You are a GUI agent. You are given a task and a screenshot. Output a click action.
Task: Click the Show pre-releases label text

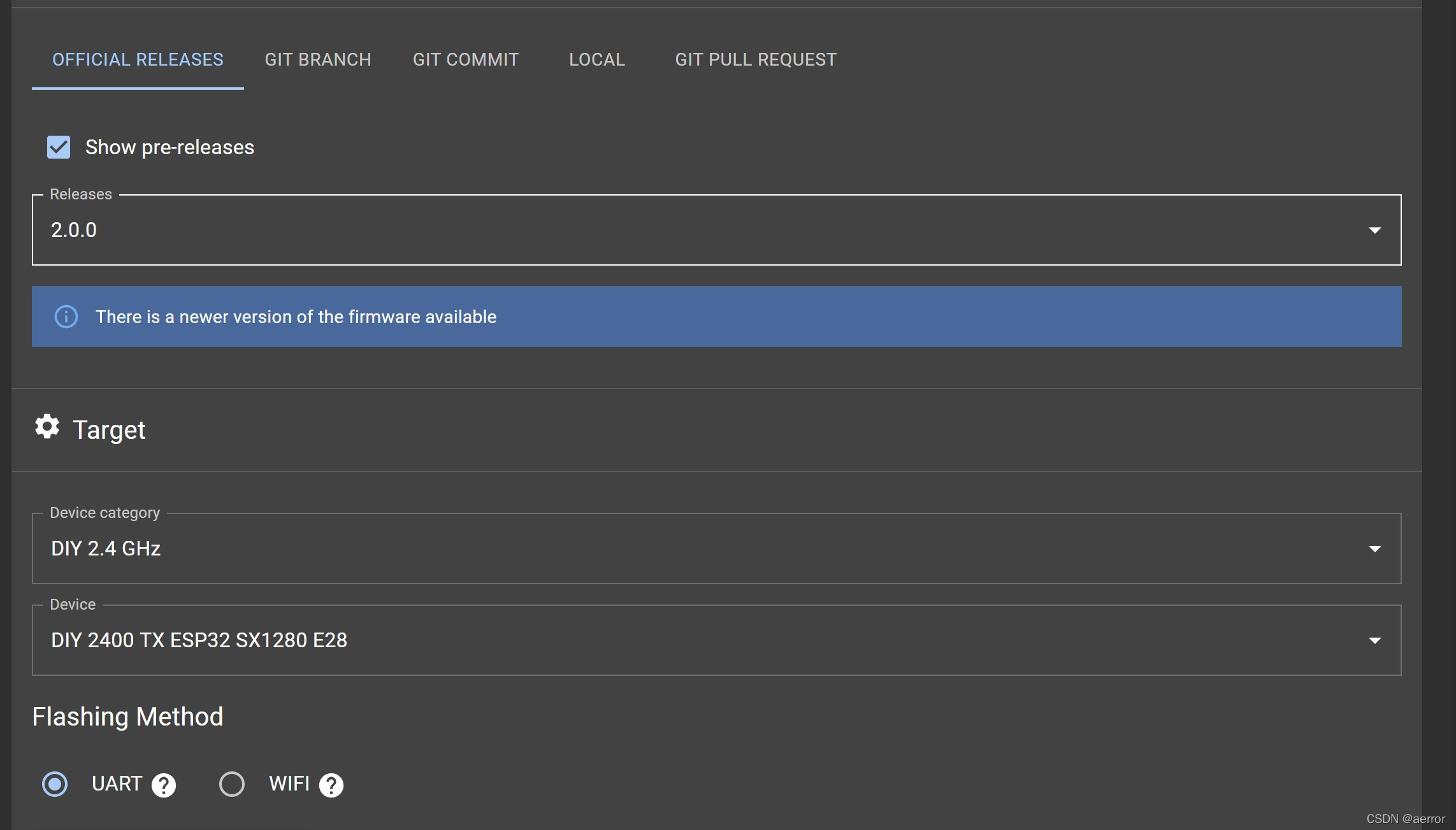click(x=169, y=147)
